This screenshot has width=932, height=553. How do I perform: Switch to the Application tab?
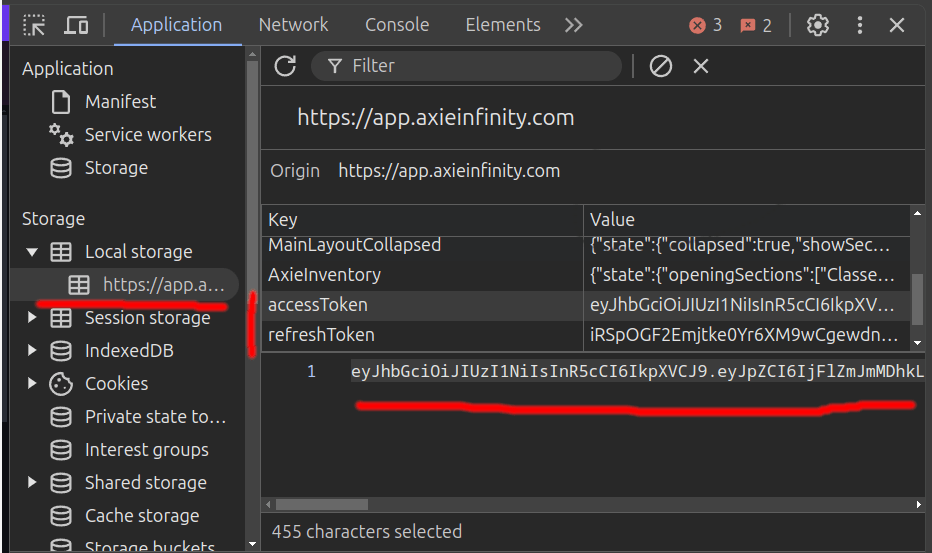click(177, 25)
